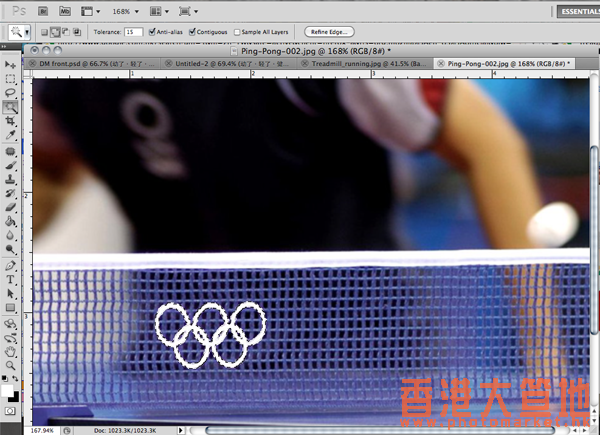Click the Refine Edge button

329,32
